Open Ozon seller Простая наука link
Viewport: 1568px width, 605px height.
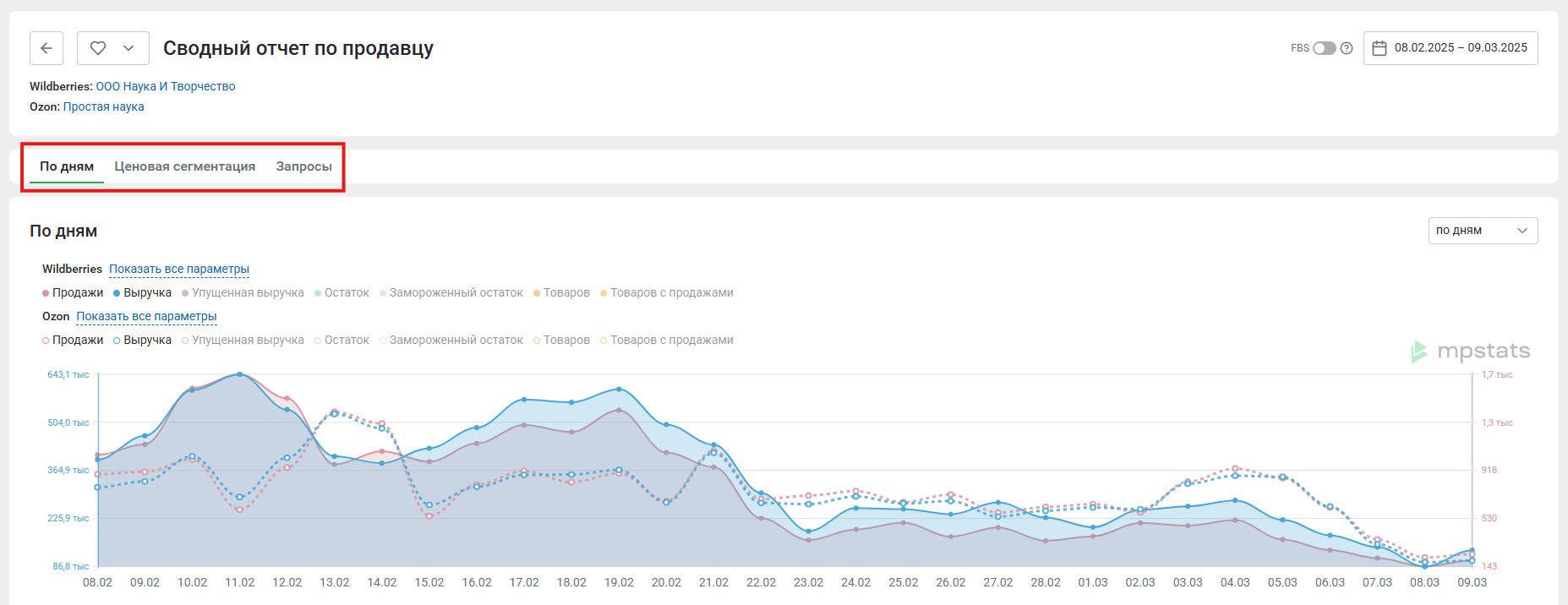pos(103,106)
